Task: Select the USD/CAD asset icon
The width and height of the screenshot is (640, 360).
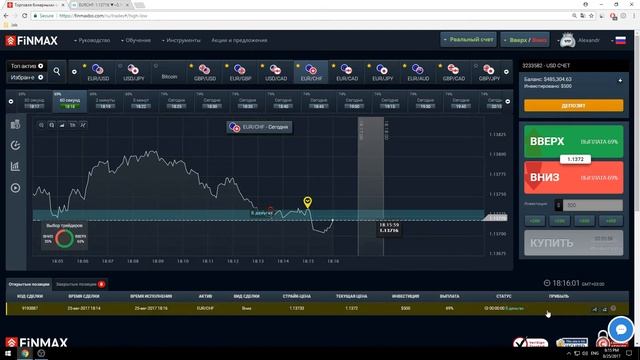Action: coord(275,69)
